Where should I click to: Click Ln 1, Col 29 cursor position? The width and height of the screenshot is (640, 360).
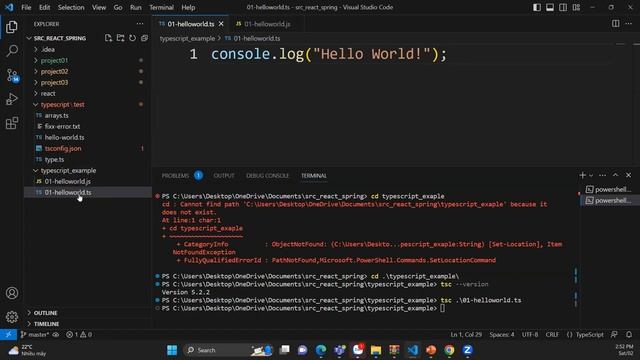466,335
